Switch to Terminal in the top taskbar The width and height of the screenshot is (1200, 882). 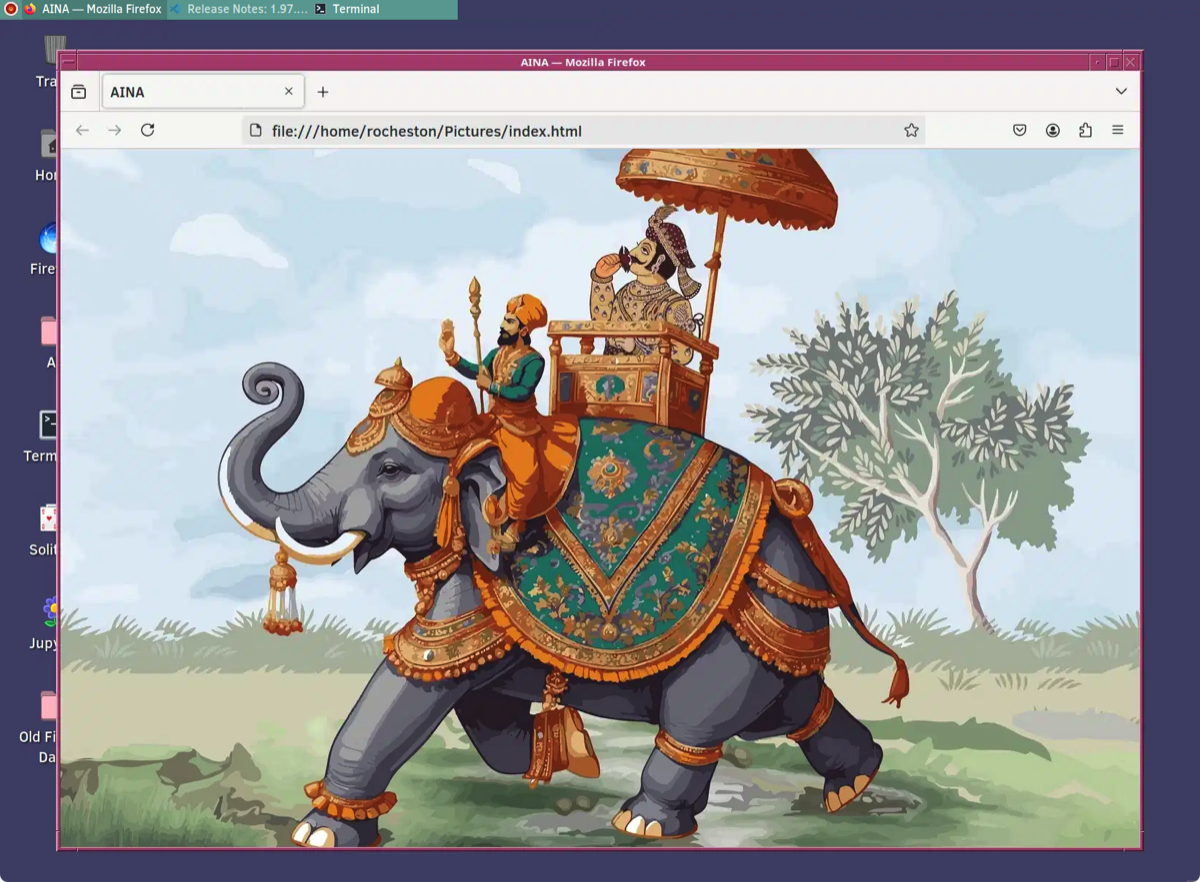click(348, 9)
